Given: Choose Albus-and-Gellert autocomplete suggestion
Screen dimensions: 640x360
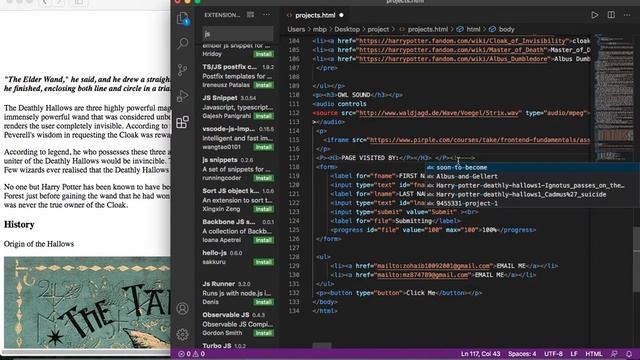Looking at the screenshot, I should [532, 176].
